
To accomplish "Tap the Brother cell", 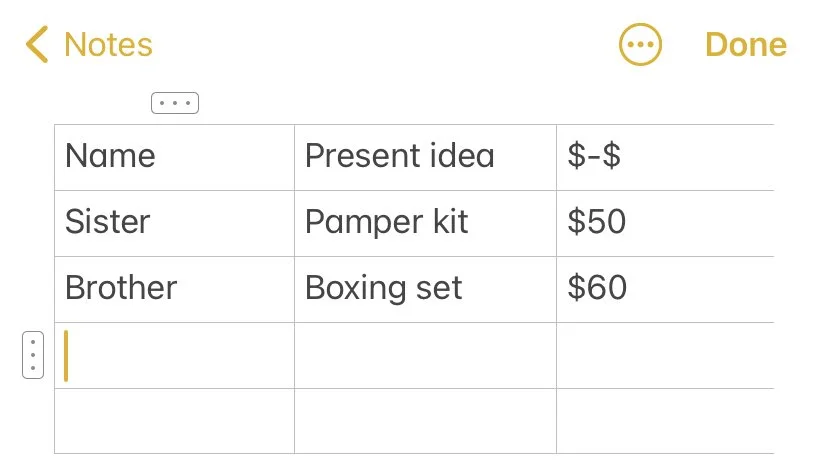I will pyautogui.click(x=174, y=289).
